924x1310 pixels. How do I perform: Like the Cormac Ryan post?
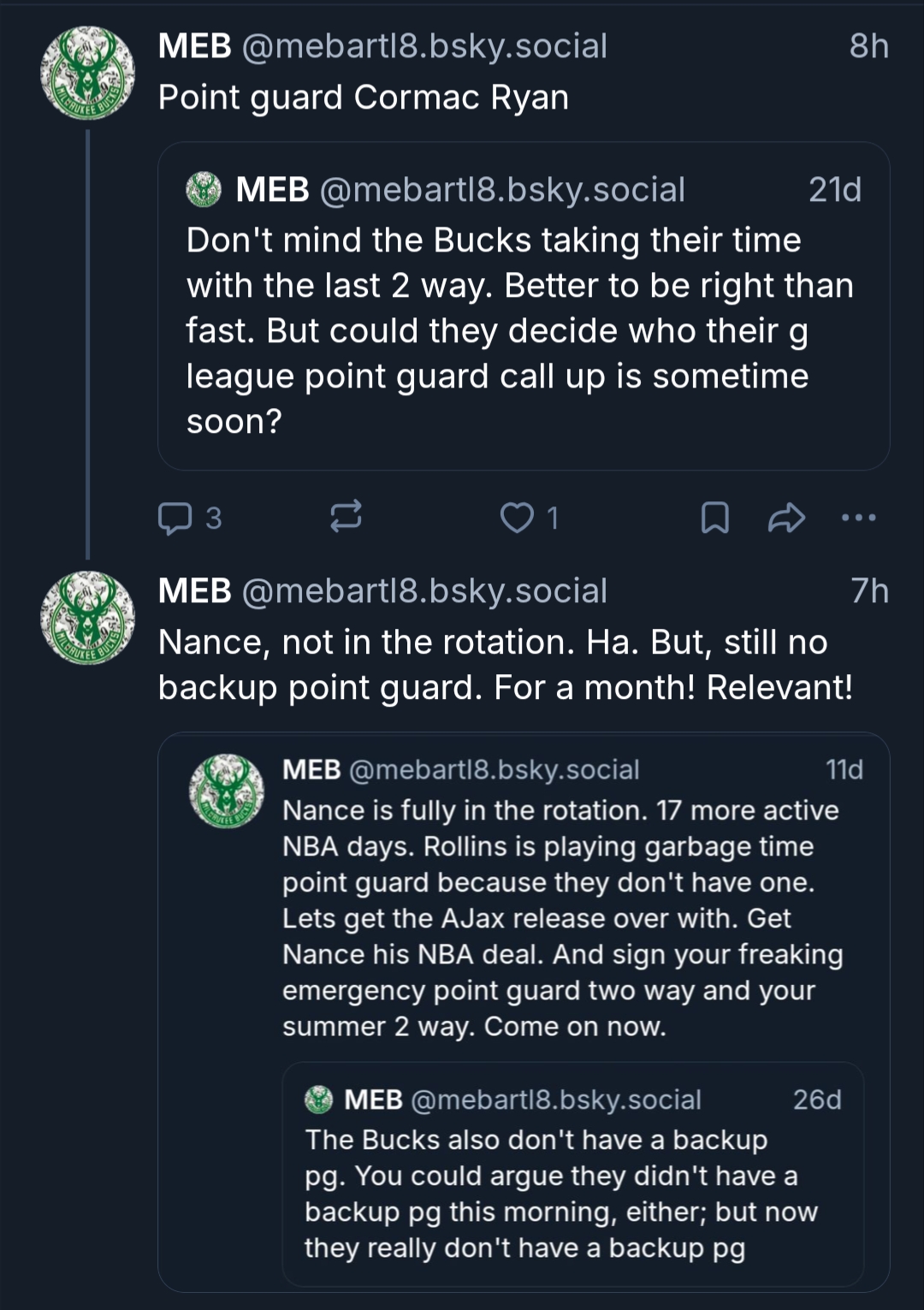click(517, 518)
